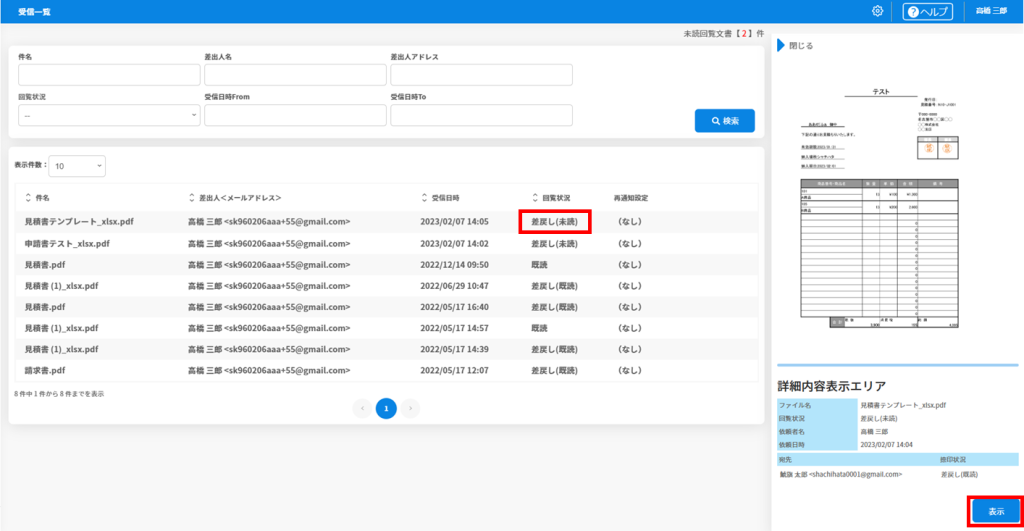Click the 差出人アドレス input field
This screenshot has height=531, width=1024.
(x=481, y=74)
